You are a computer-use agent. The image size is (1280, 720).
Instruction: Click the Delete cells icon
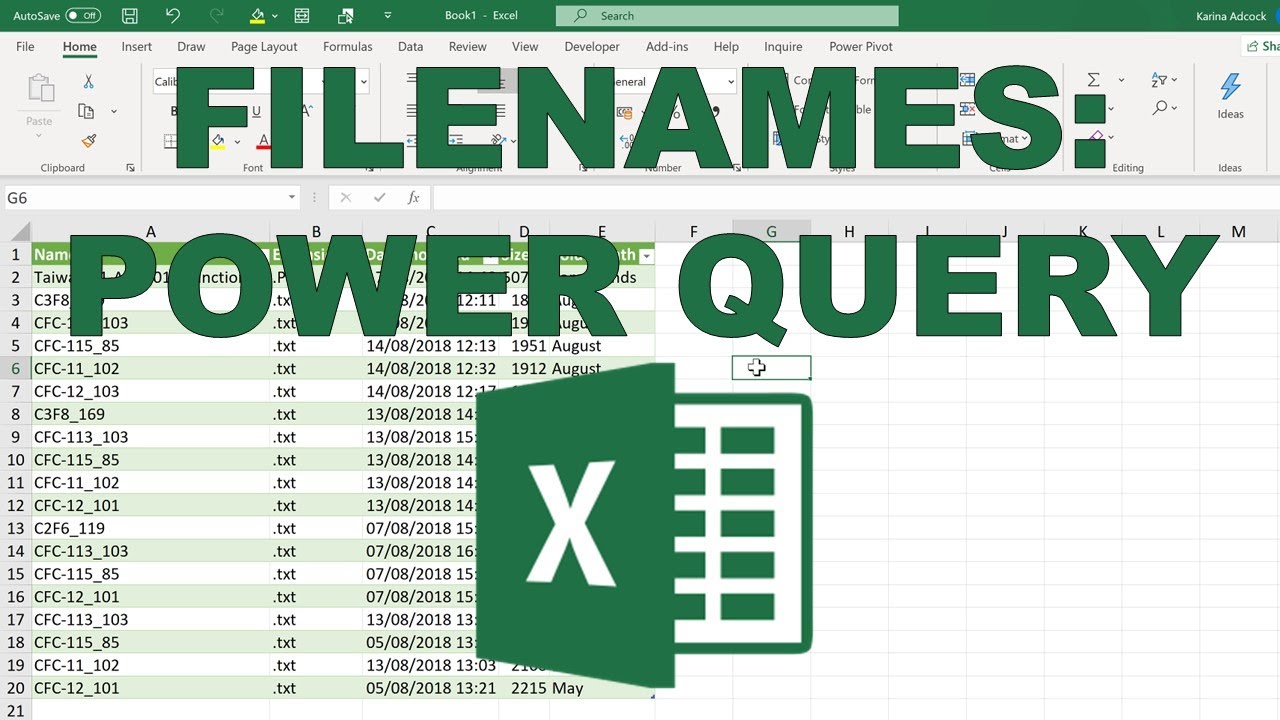click(967, 110)
